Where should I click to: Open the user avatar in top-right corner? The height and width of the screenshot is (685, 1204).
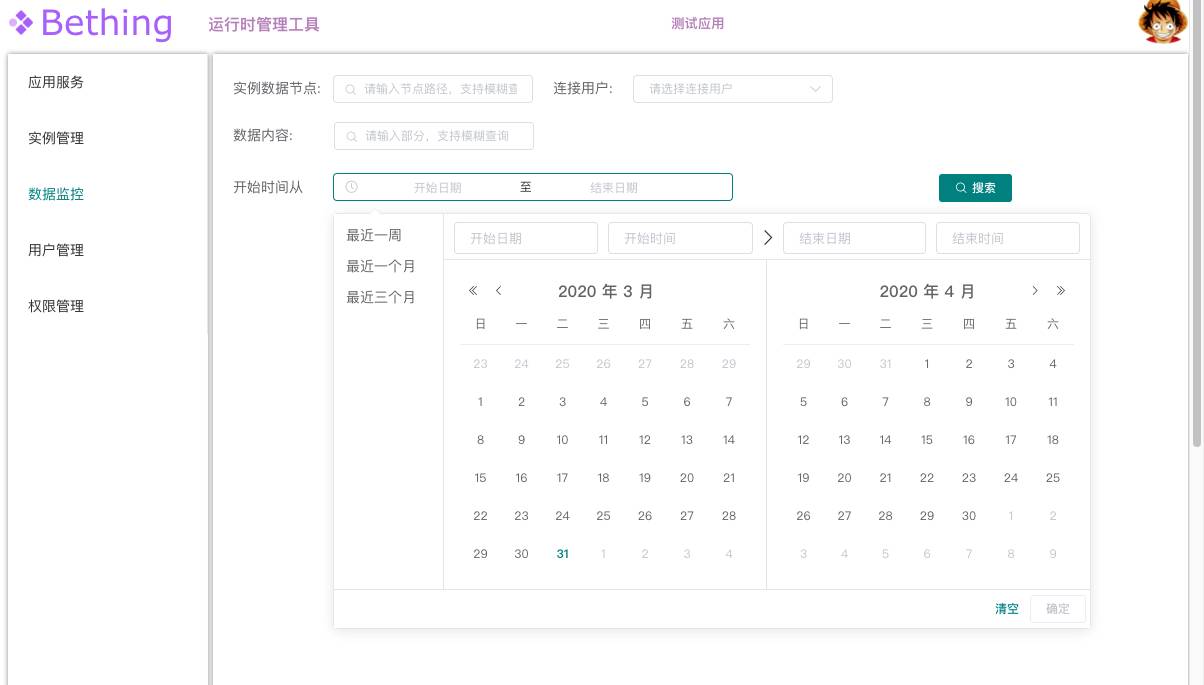point(1163,22)
